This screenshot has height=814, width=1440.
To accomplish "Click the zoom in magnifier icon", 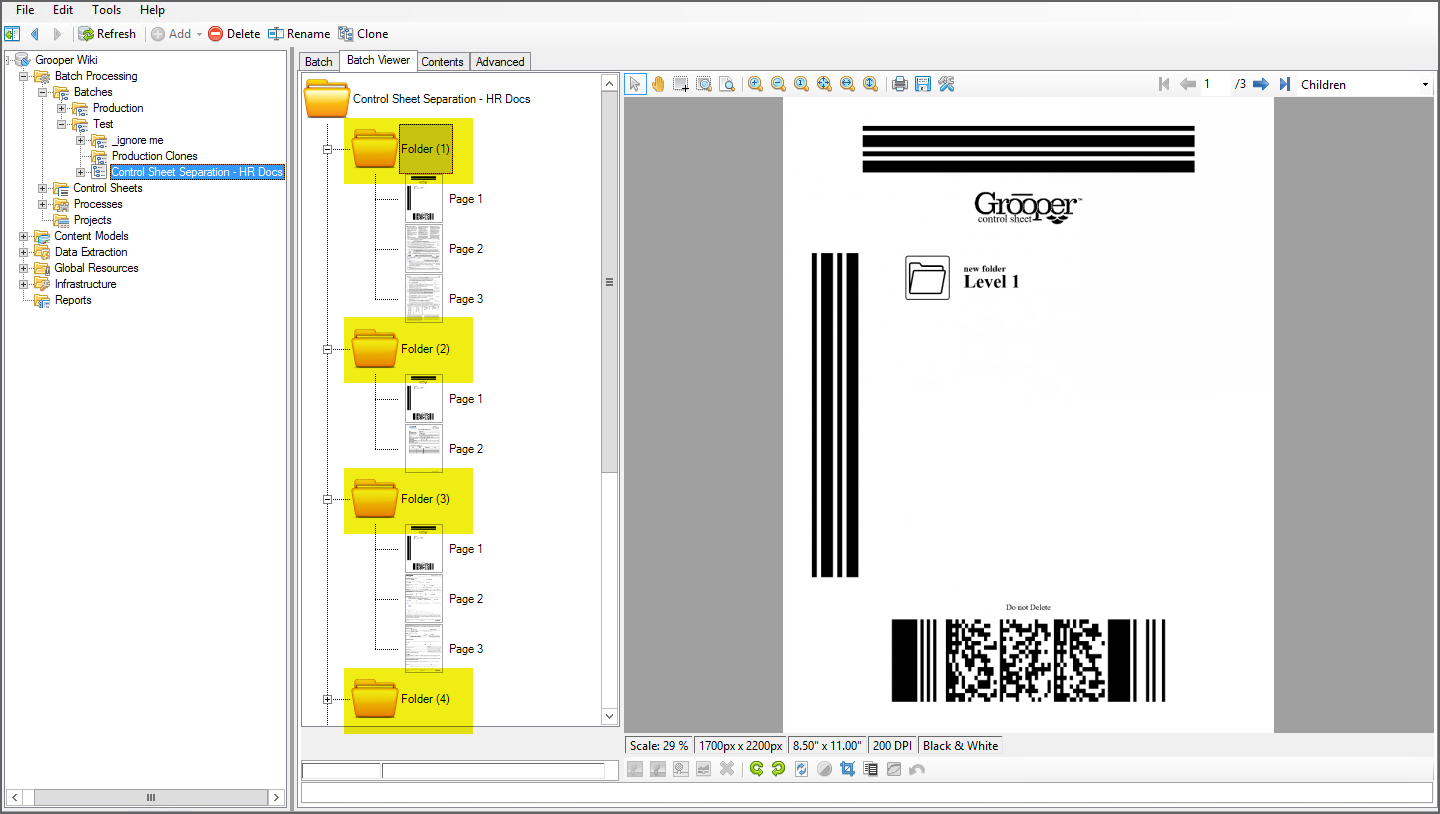I will [x=755, y=84].
